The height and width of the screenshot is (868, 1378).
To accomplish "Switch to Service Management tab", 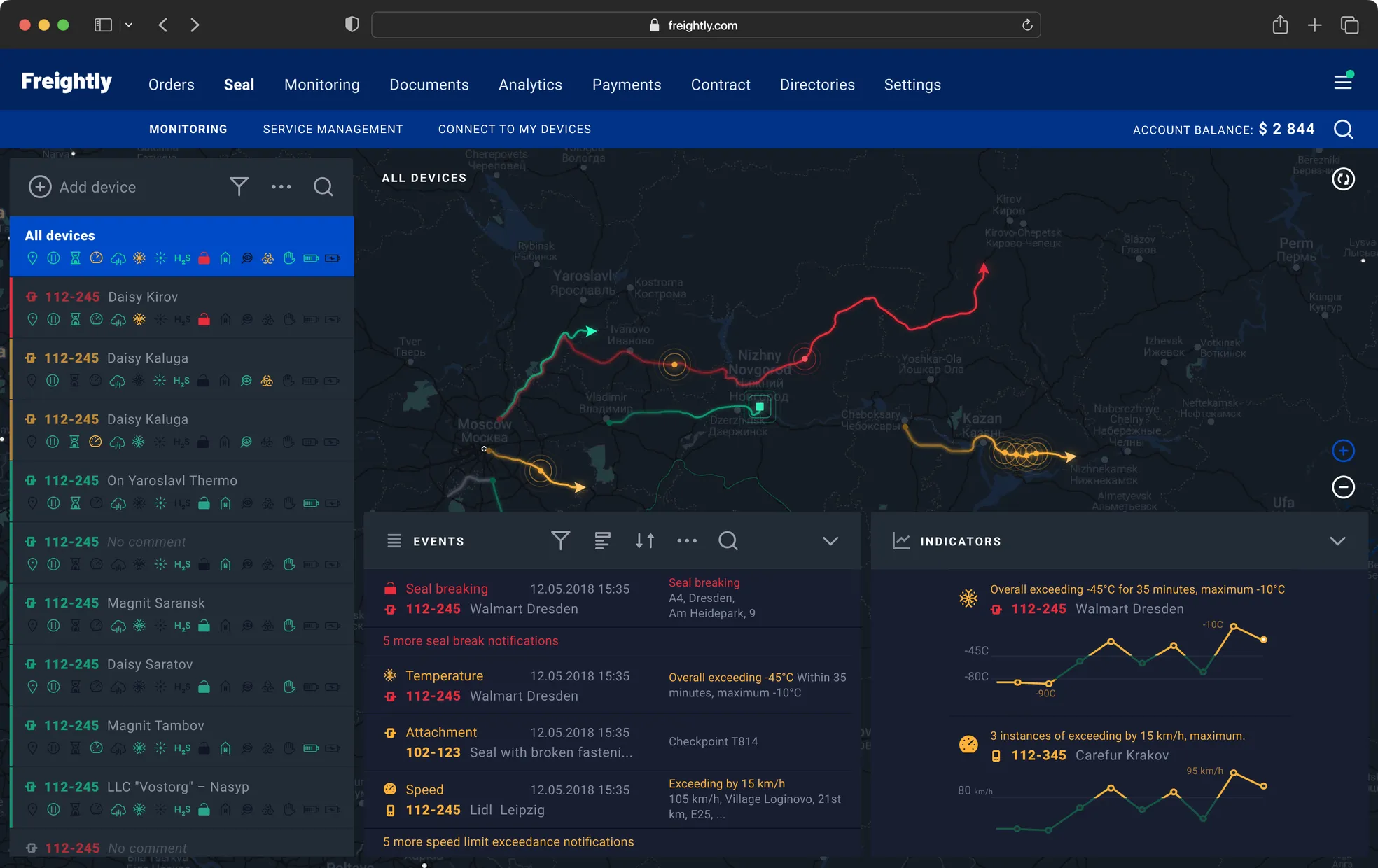I will (333, 129).
